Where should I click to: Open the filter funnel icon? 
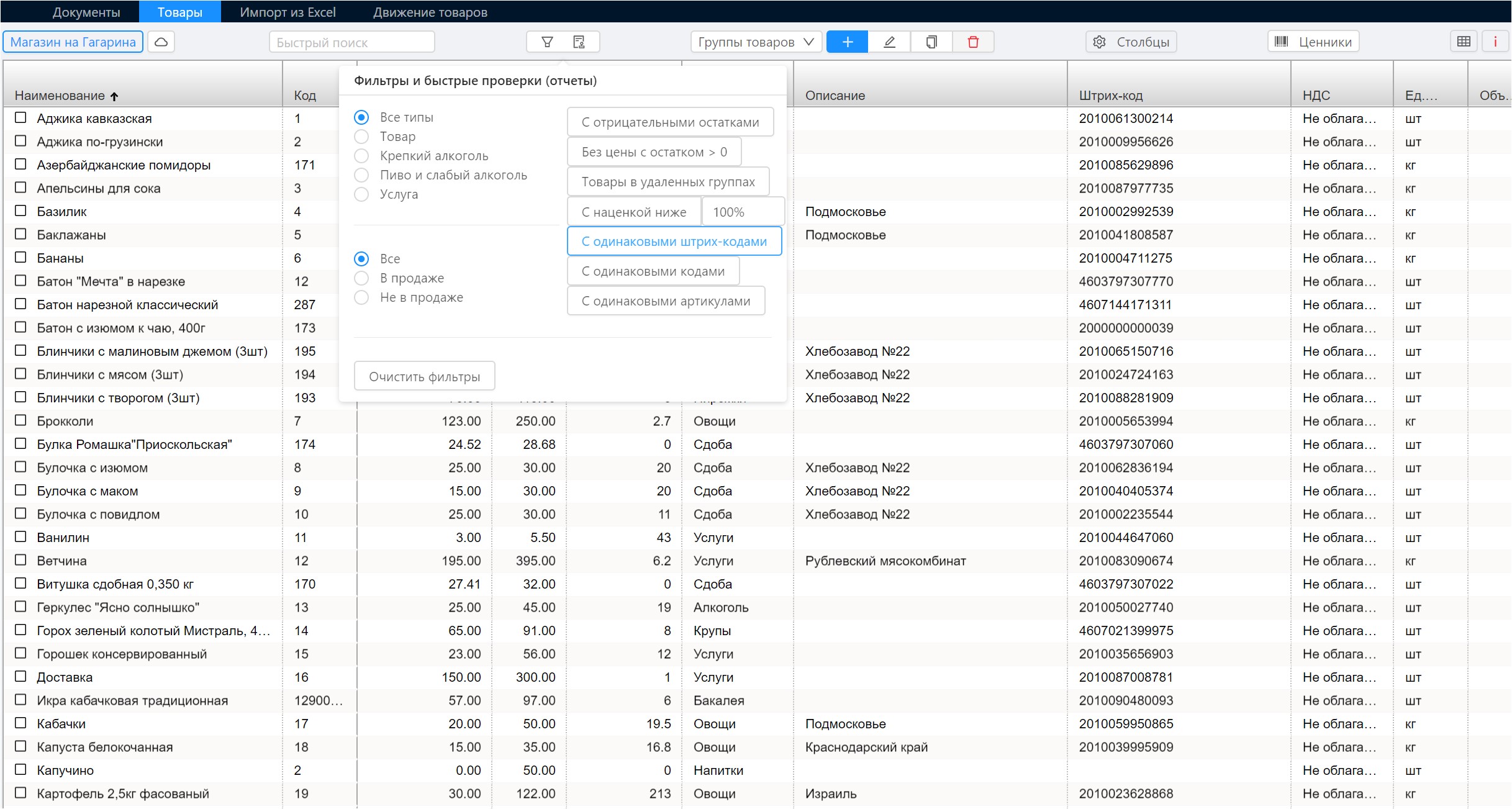(x=547, y=42)
